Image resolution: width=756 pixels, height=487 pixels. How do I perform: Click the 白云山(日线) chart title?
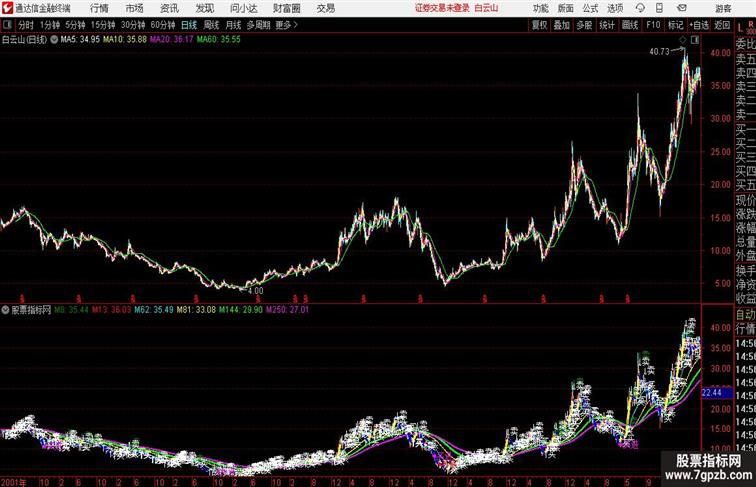pyautogui.click(x=24, y=40)
